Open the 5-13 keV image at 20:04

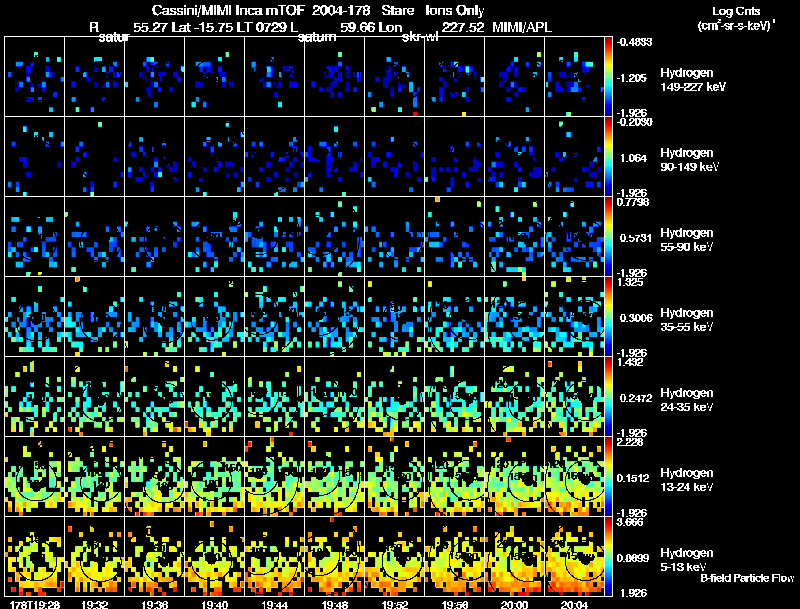tap(574, 556)
